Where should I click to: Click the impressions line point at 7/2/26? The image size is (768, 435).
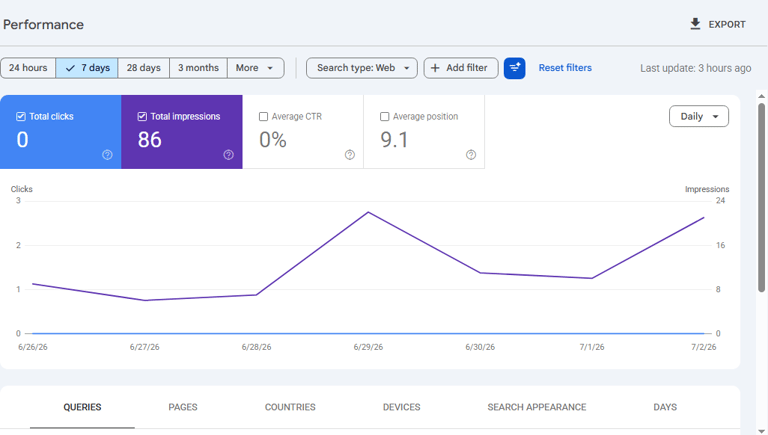(704, 218)
